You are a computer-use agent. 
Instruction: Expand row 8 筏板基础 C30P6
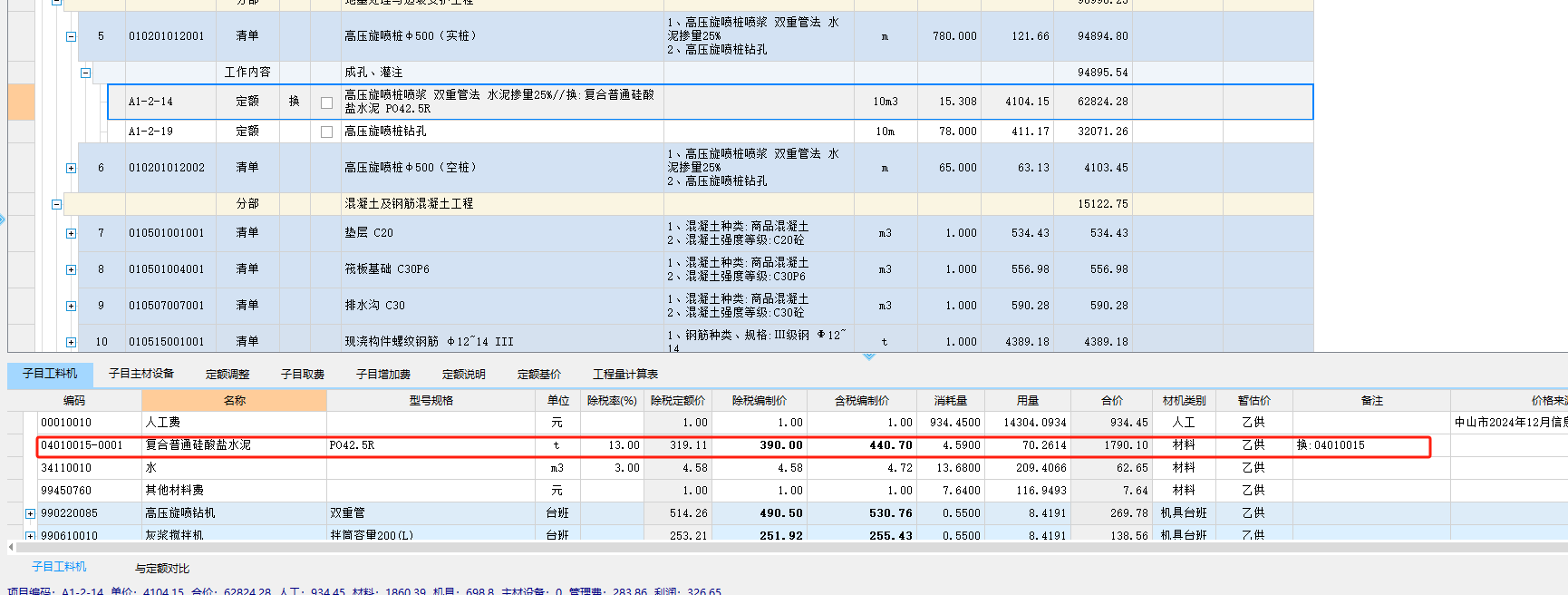tap(71, 269)
